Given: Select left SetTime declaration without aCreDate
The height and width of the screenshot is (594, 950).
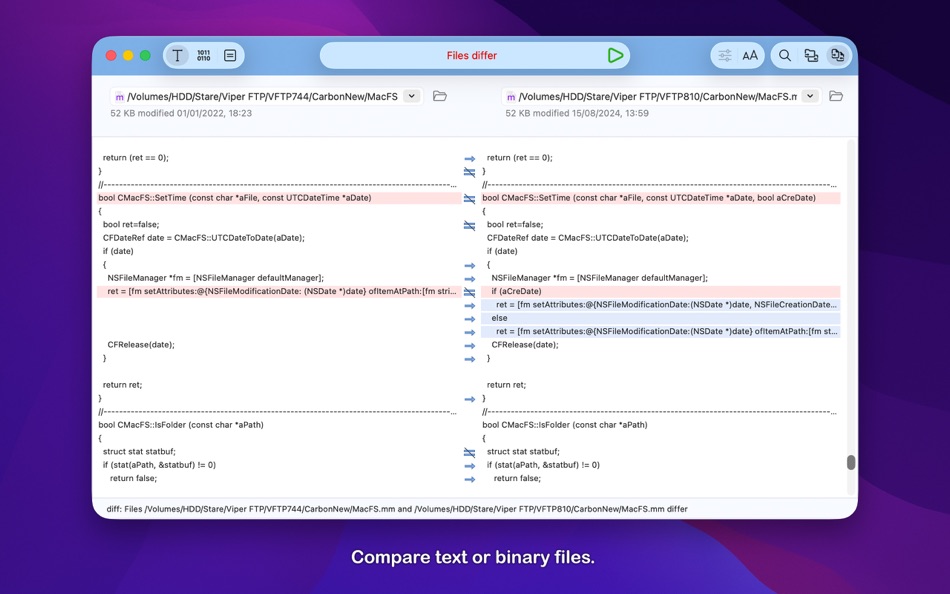Looking at the screenshot, I should pyautogui.click(x=279, y=198).
